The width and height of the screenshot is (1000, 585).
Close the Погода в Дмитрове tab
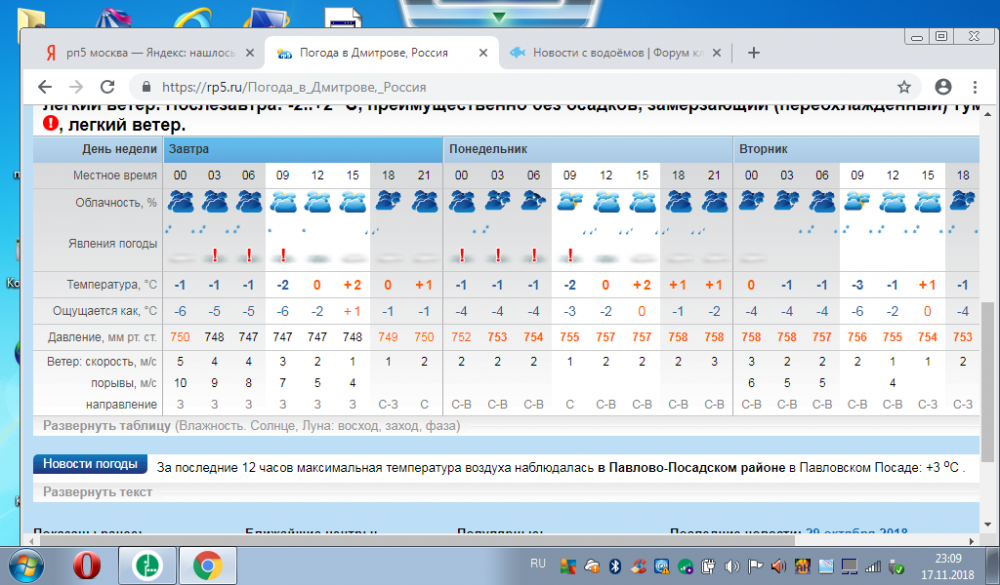484,53
